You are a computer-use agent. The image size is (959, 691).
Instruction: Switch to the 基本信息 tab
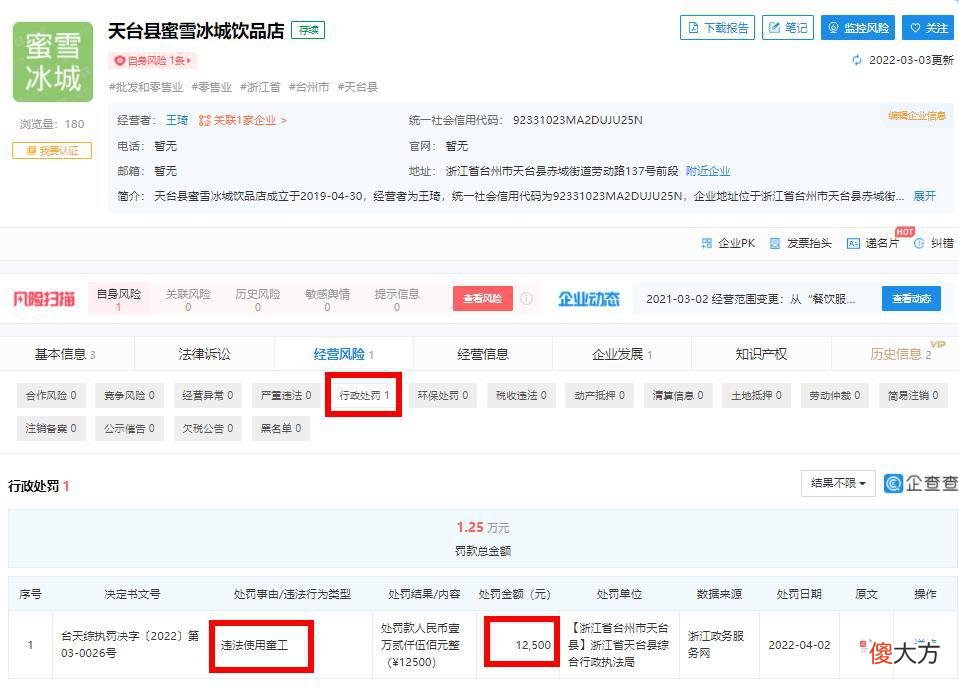[x=66, y=354]
